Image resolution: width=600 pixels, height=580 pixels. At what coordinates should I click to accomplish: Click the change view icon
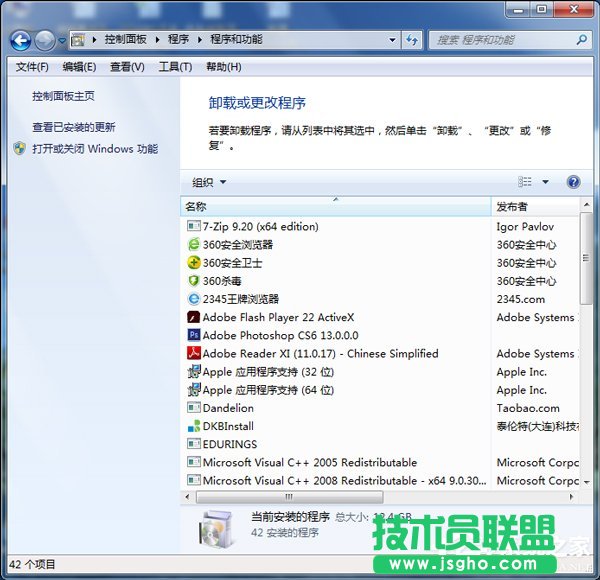pos(525,182)
